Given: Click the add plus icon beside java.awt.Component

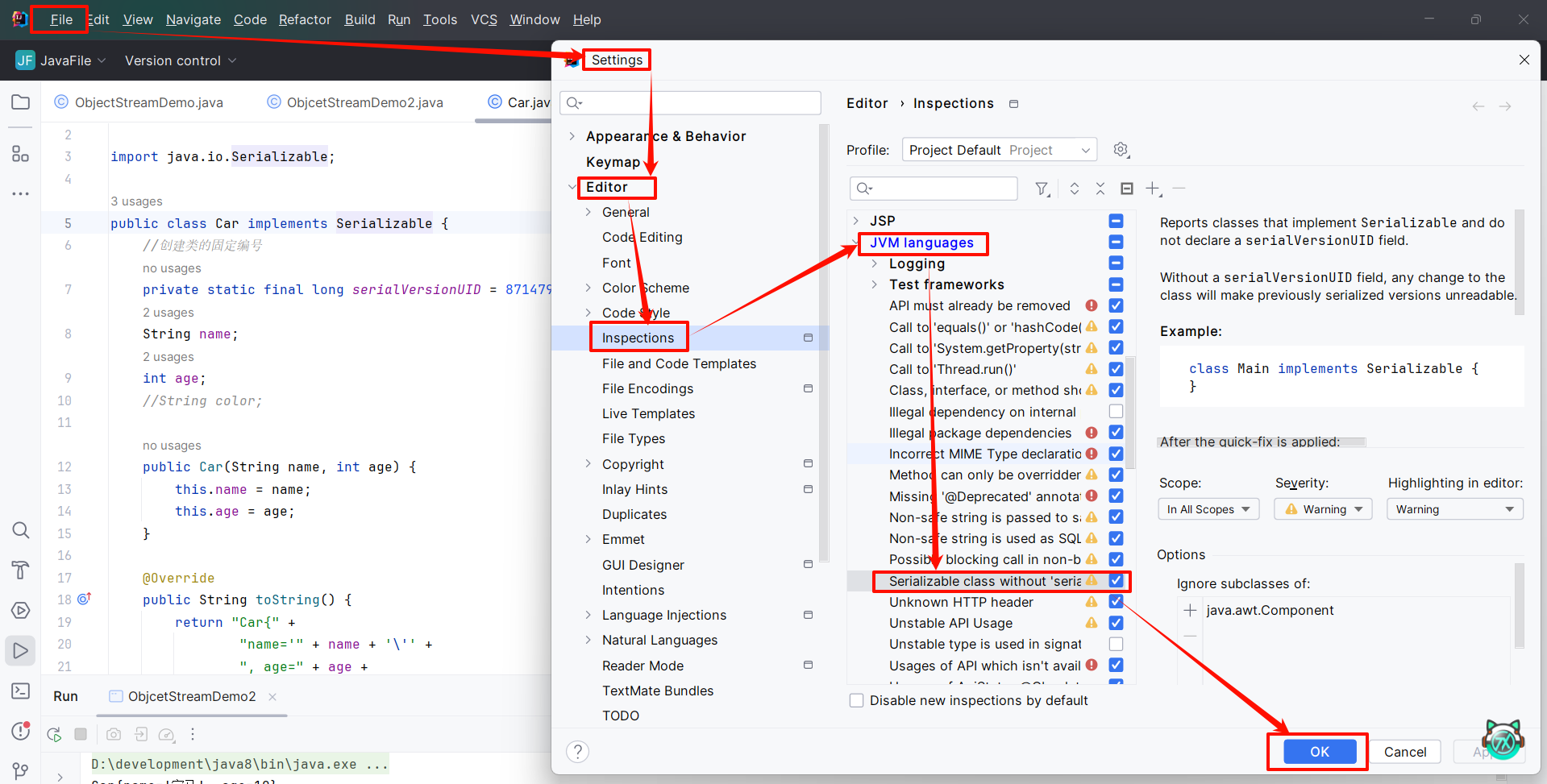Looking at the screenshot, I should click(x=1190, y=611).
